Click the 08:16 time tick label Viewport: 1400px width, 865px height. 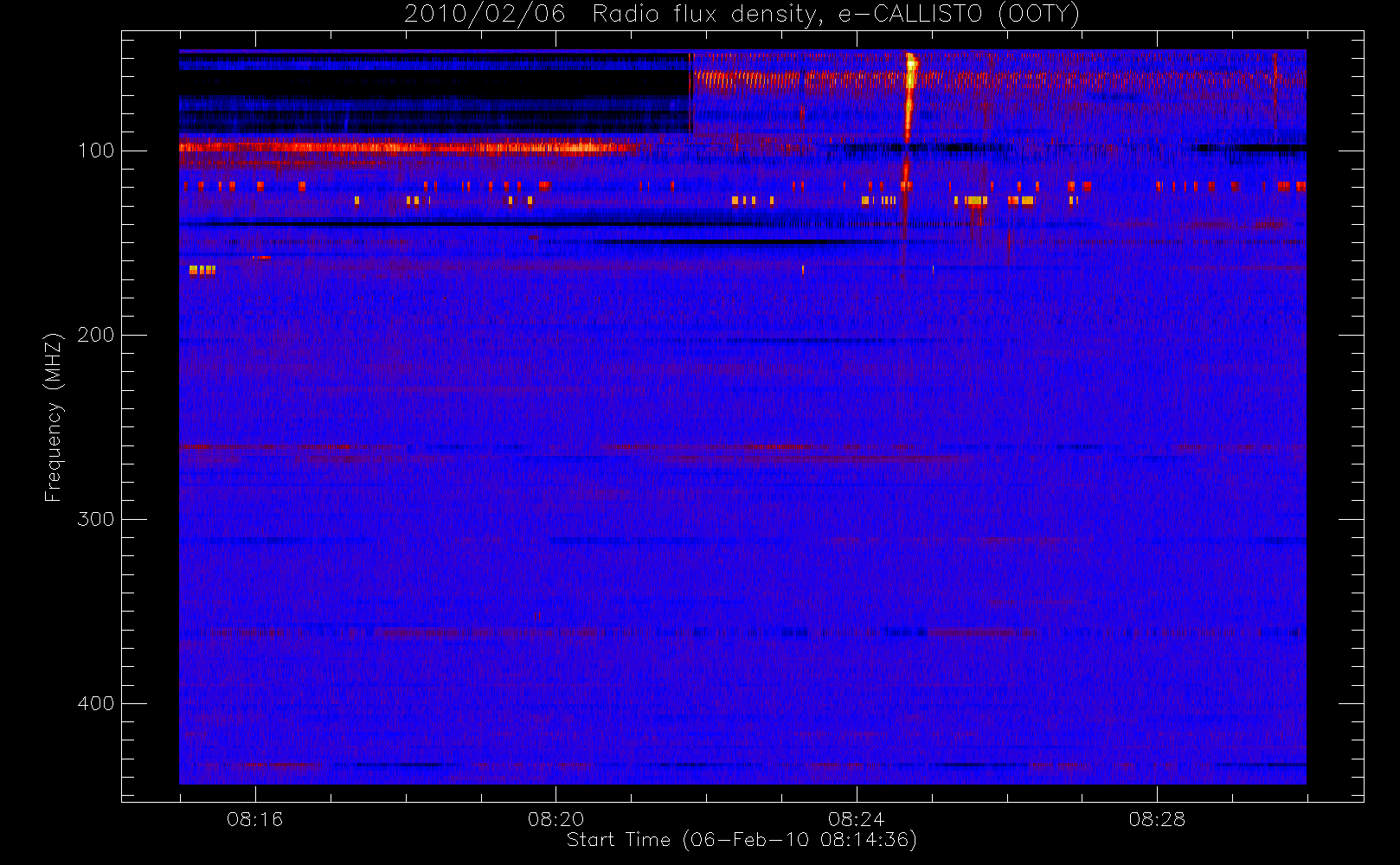[x=254, y=819]
